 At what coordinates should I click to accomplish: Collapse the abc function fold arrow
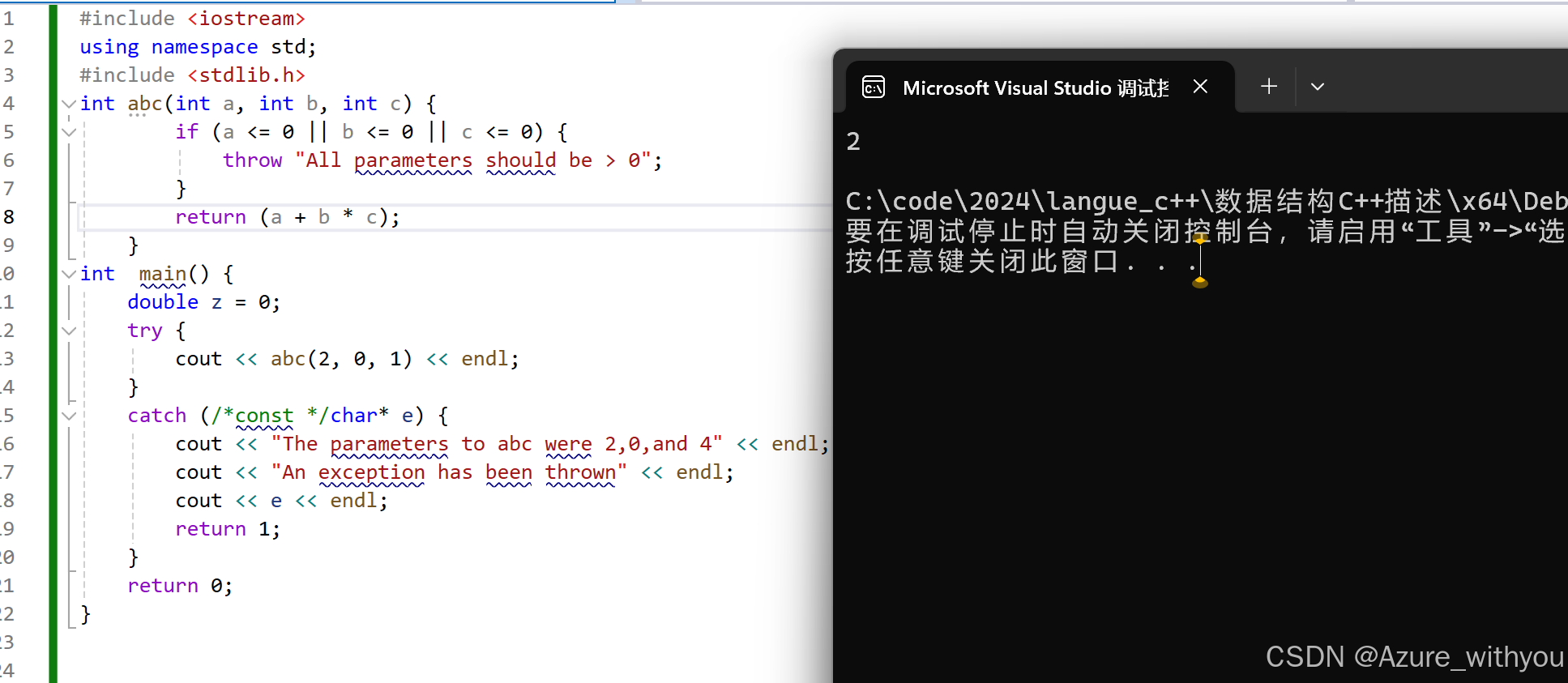pyautogui.click(x=69, y=104)
